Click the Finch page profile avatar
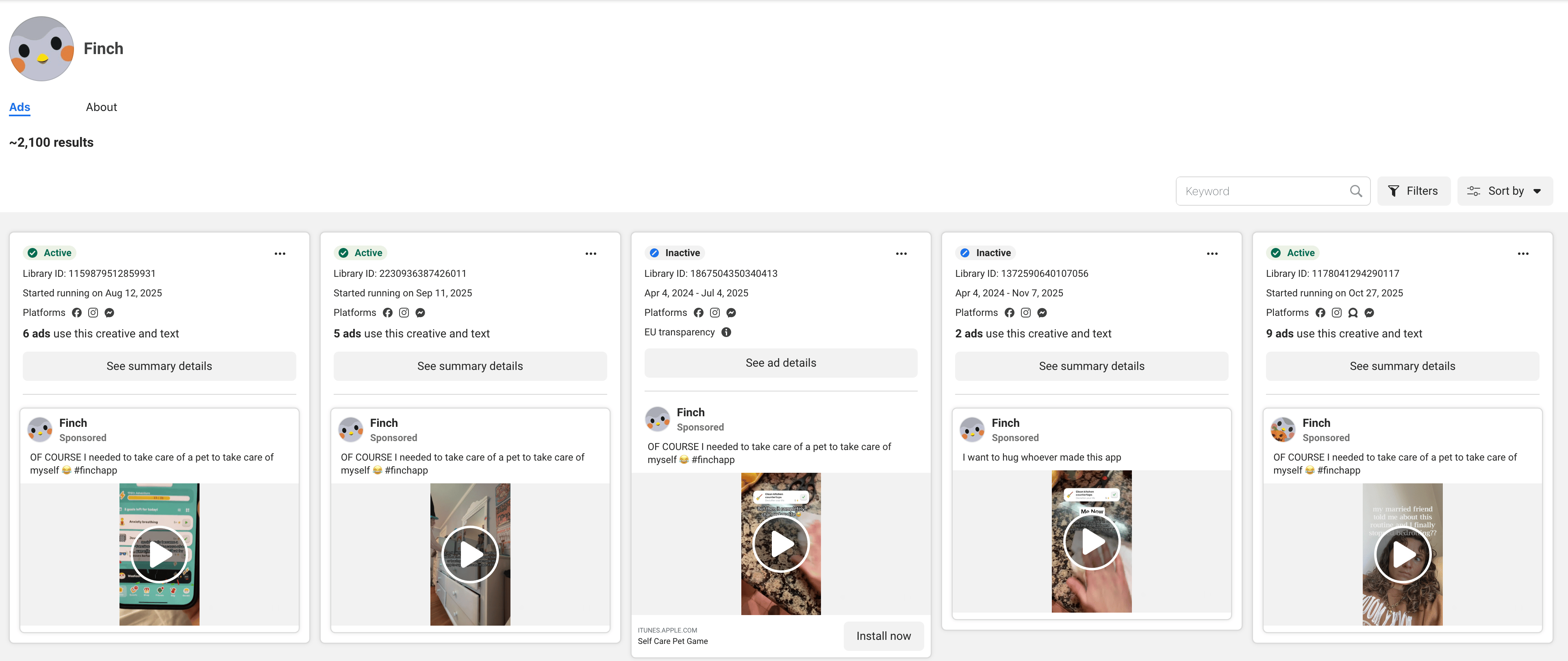The image size is (1568, 661). 41,49
